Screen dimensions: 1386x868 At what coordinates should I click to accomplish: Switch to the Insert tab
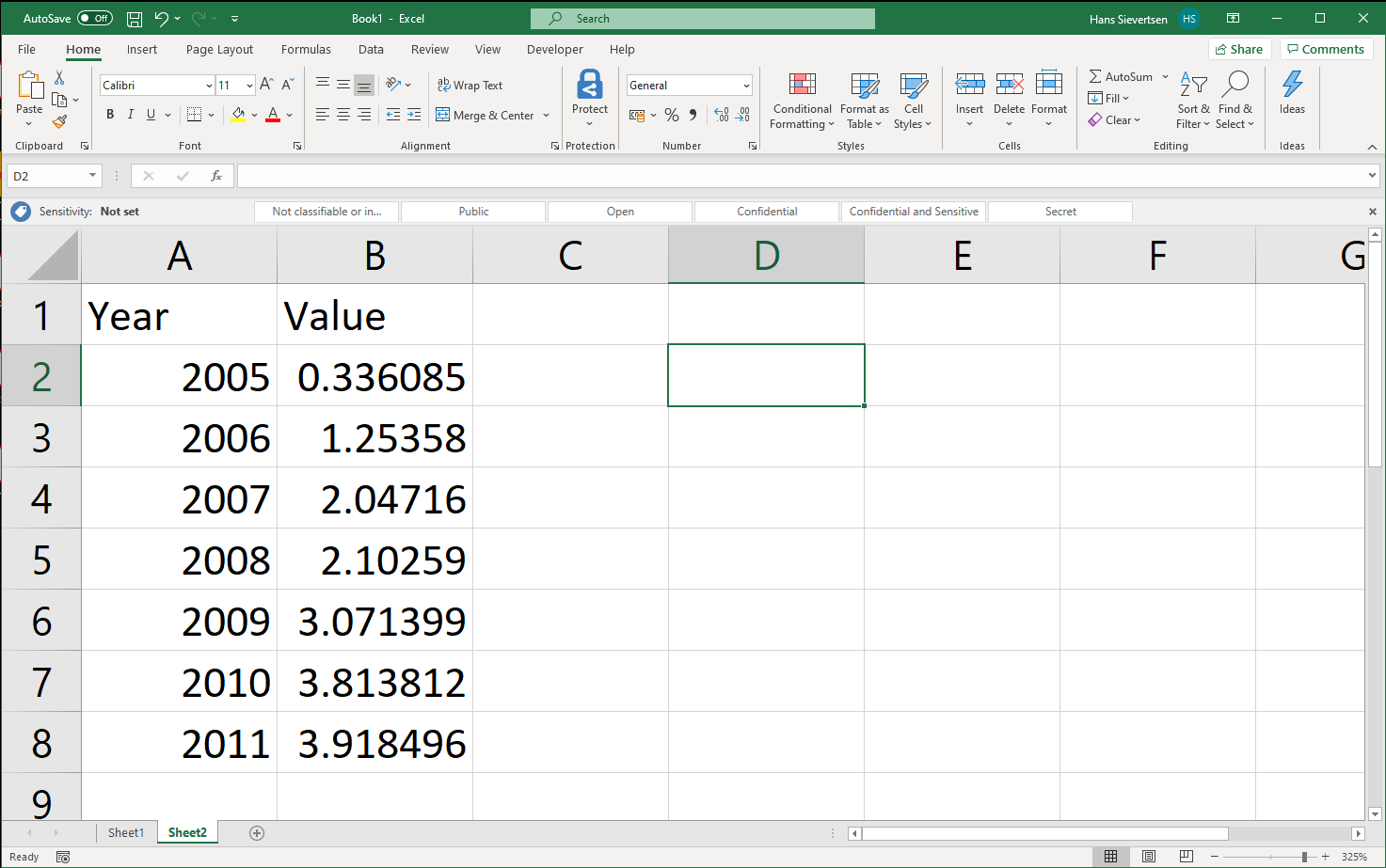click(x=142, y=50)
